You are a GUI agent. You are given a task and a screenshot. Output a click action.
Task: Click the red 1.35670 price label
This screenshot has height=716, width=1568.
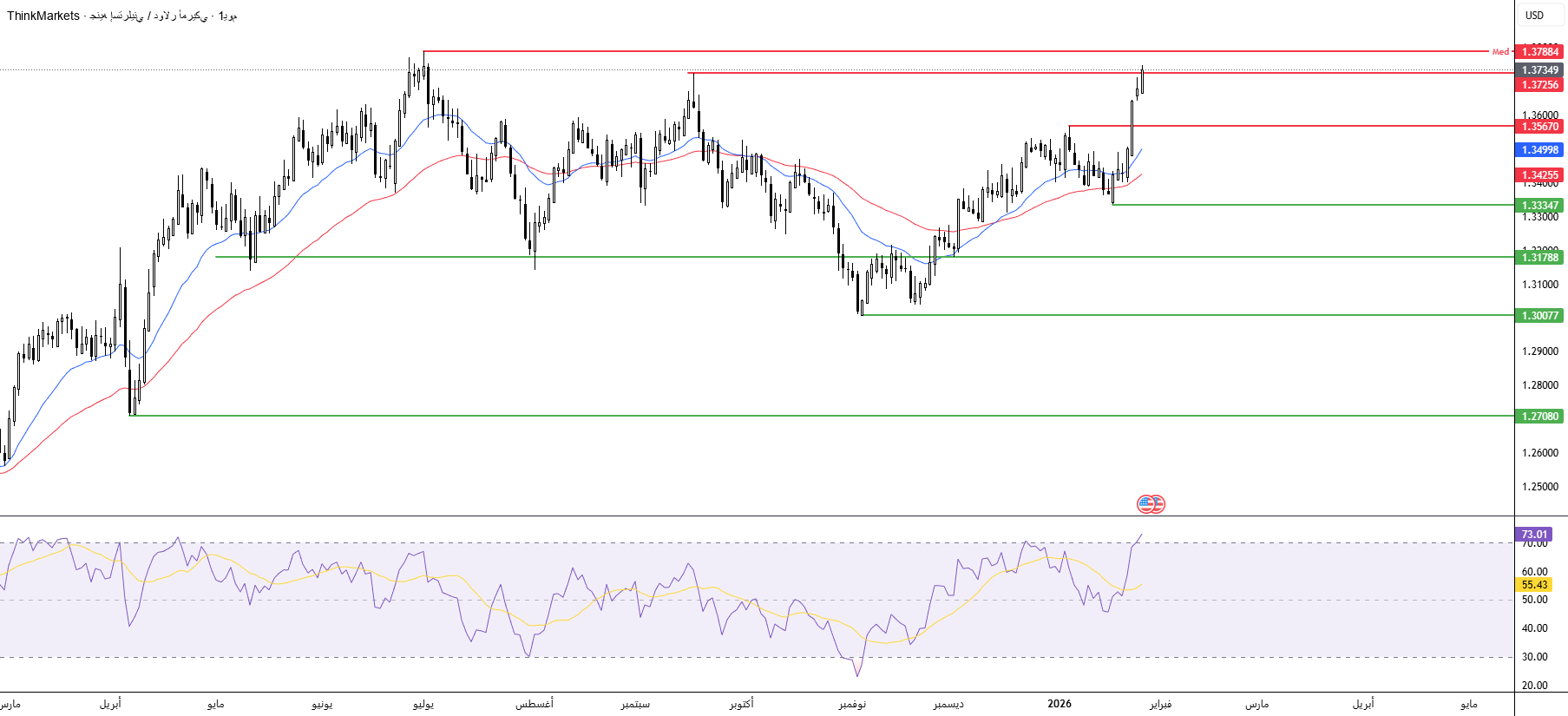(1540, 127)
